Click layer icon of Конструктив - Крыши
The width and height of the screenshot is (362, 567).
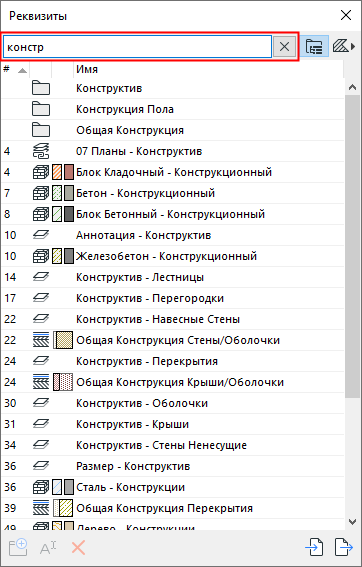point(41,424)
